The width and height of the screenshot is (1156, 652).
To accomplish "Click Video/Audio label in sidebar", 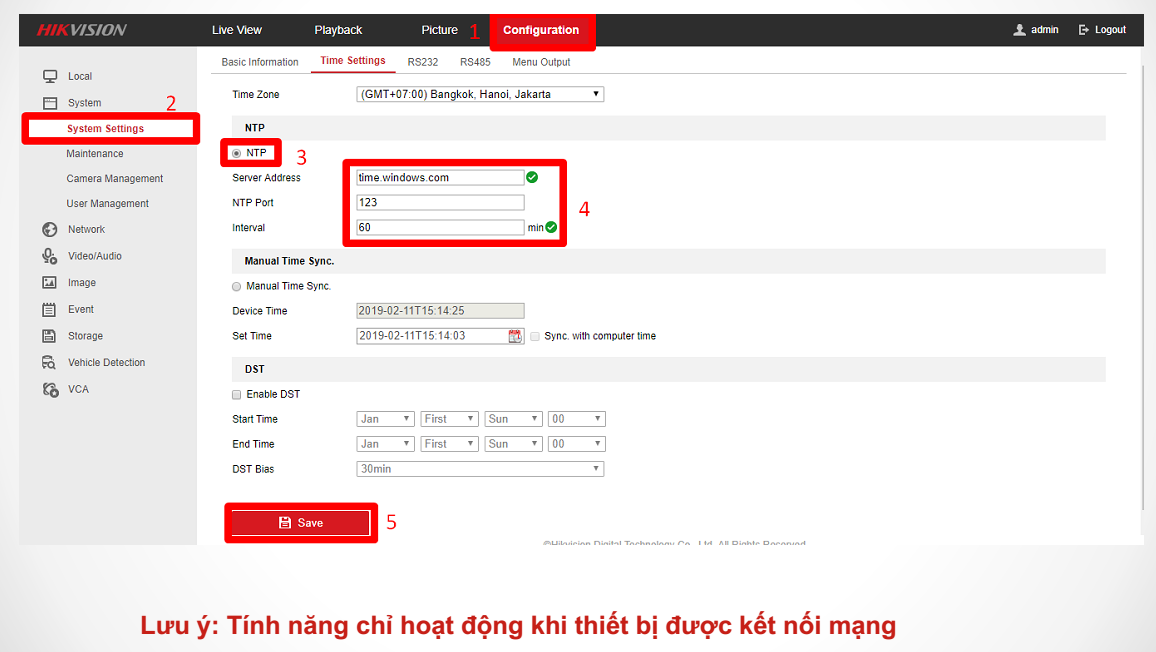I will (95, 256).
